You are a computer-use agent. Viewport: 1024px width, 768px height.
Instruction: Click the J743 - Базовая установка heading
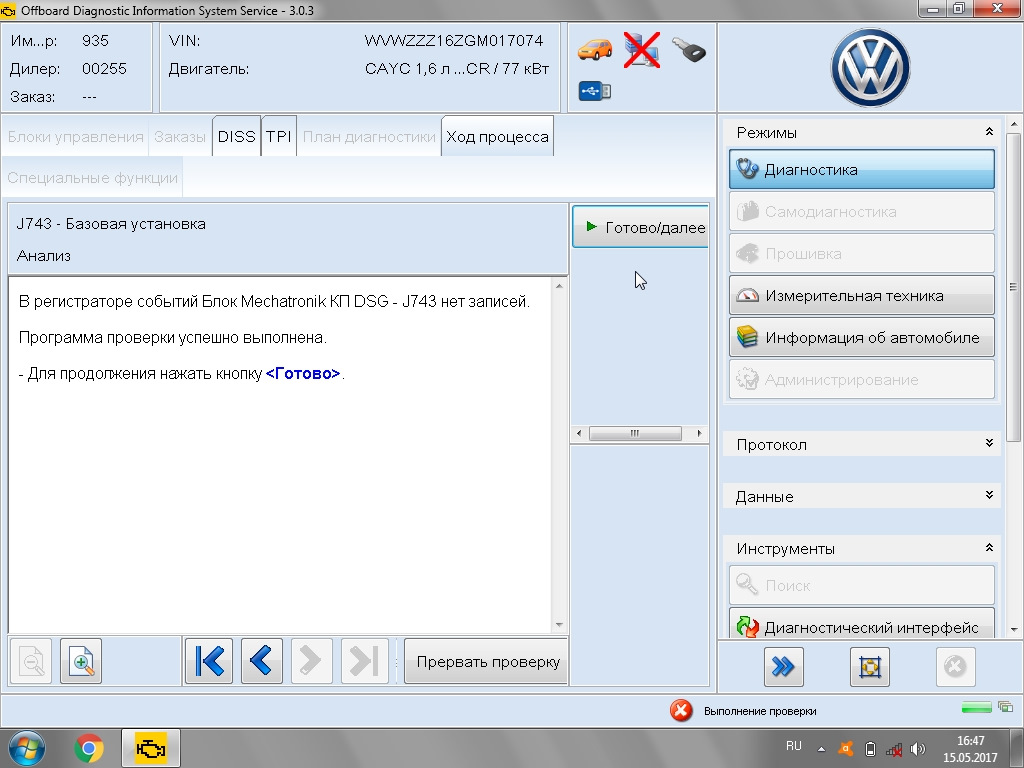(111, 223)
